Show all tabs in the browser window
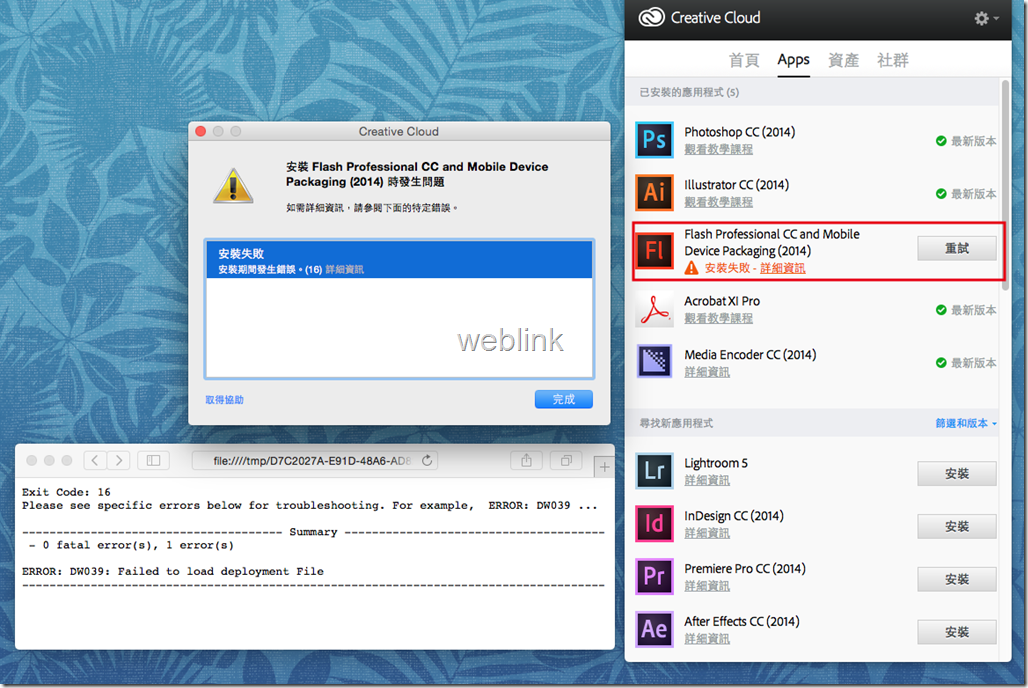The image size is (1028, 688). 566,460
